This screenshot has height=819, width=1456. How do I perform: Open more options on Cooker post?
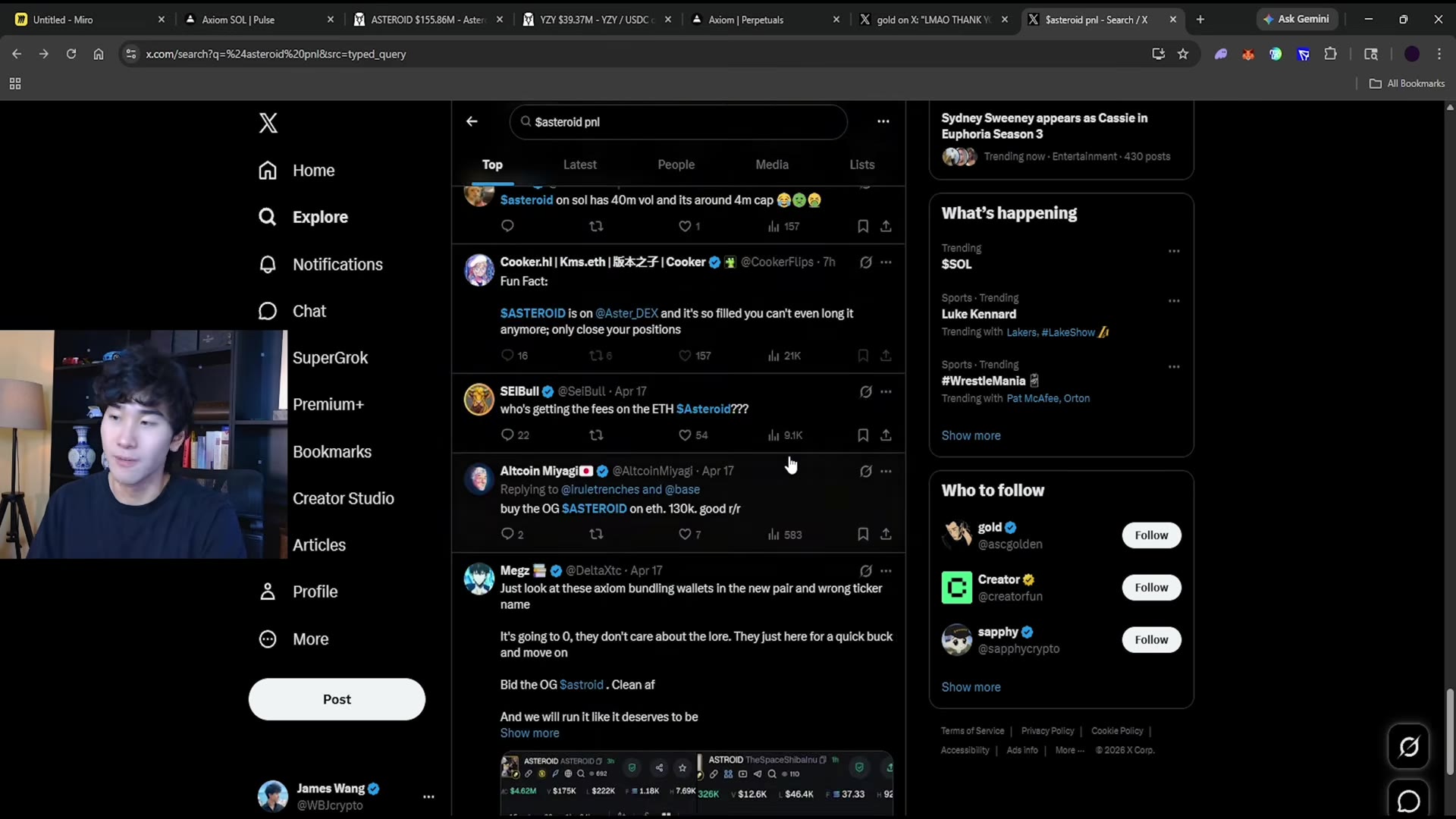[886, 262]
